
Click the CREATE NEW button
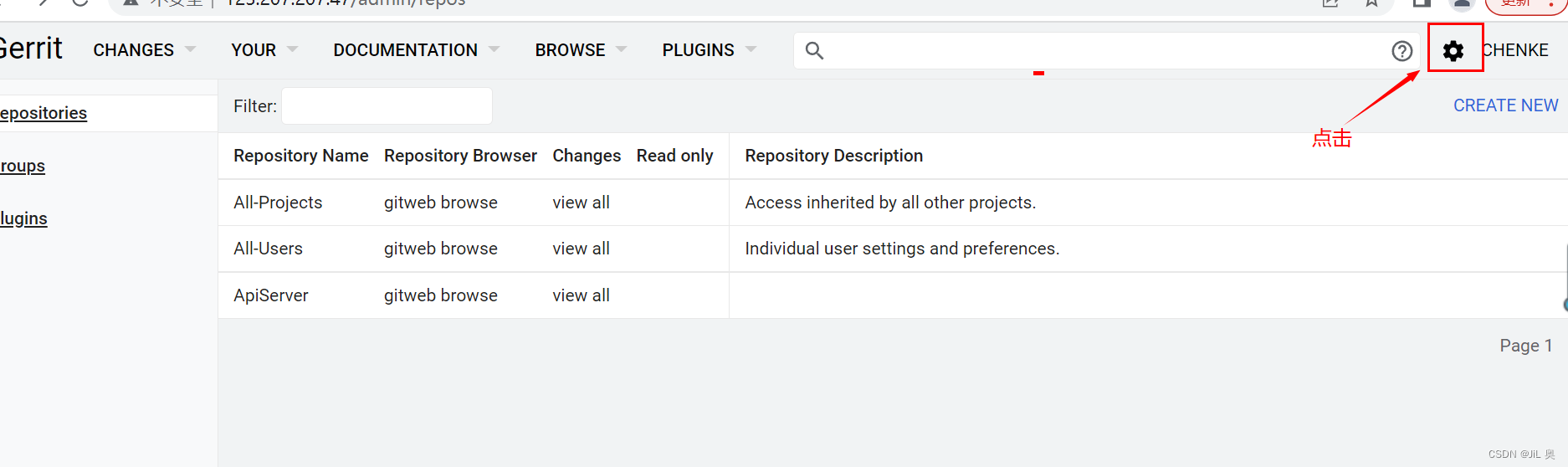1505,105
